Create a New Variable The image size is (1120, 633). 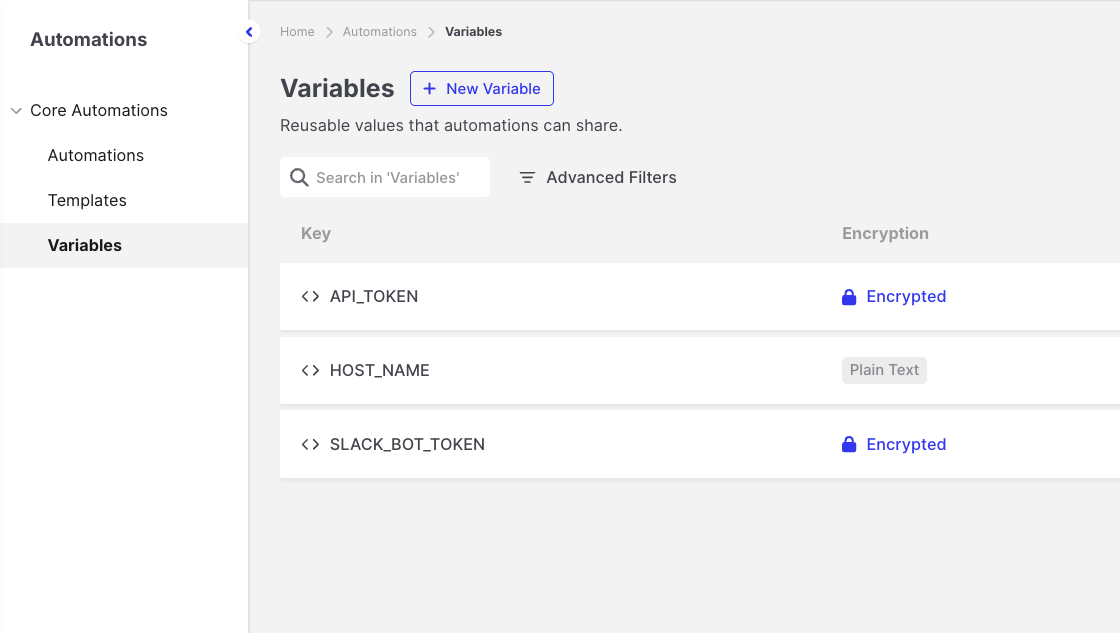pyautogui.click(x=481, y=89)
